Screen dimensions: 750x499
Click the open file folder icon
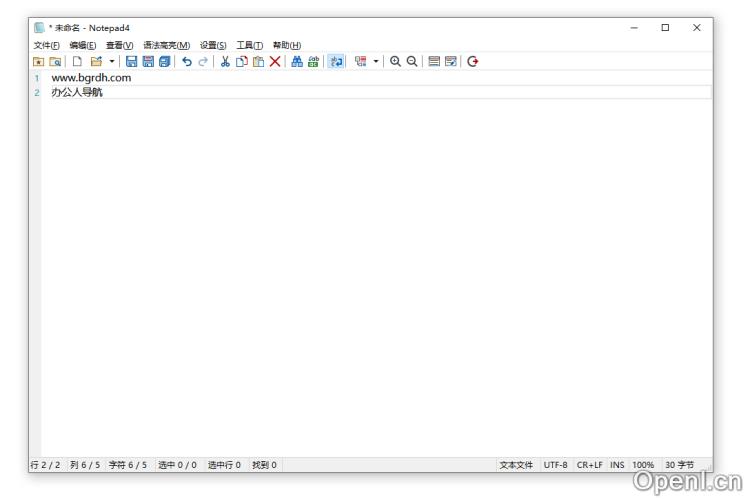[97, 62]
